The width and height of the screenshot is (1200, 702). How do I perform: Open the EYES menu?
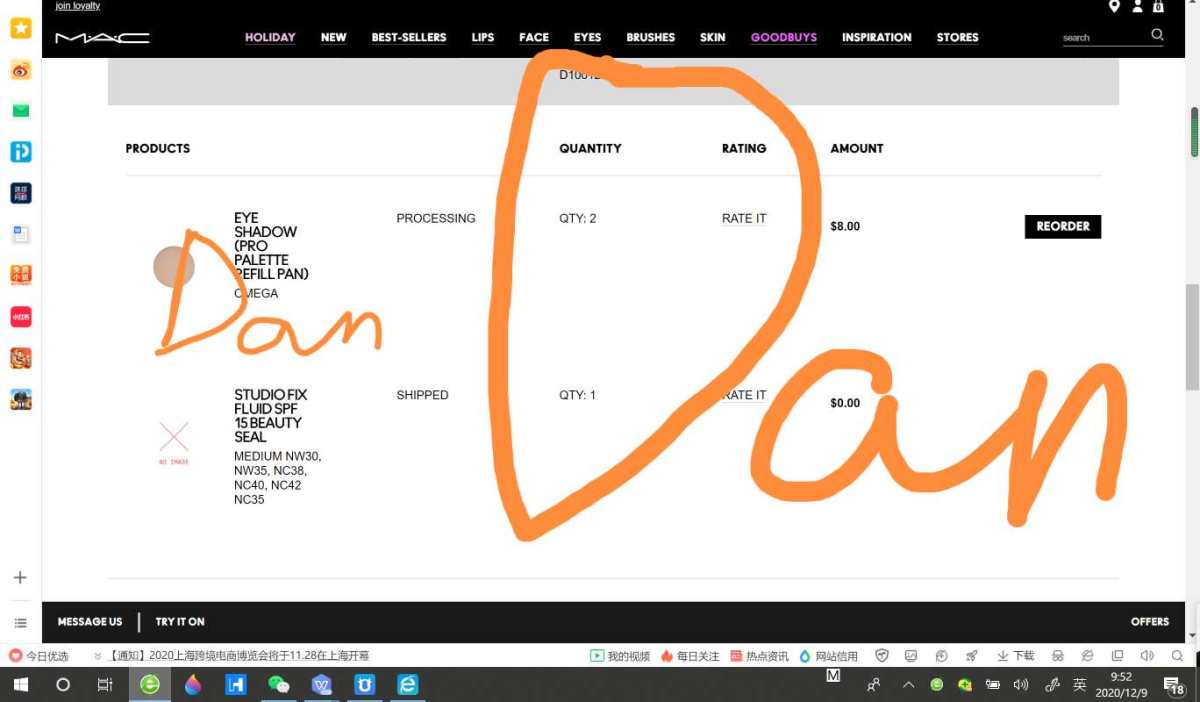click(x=588, y=38)
